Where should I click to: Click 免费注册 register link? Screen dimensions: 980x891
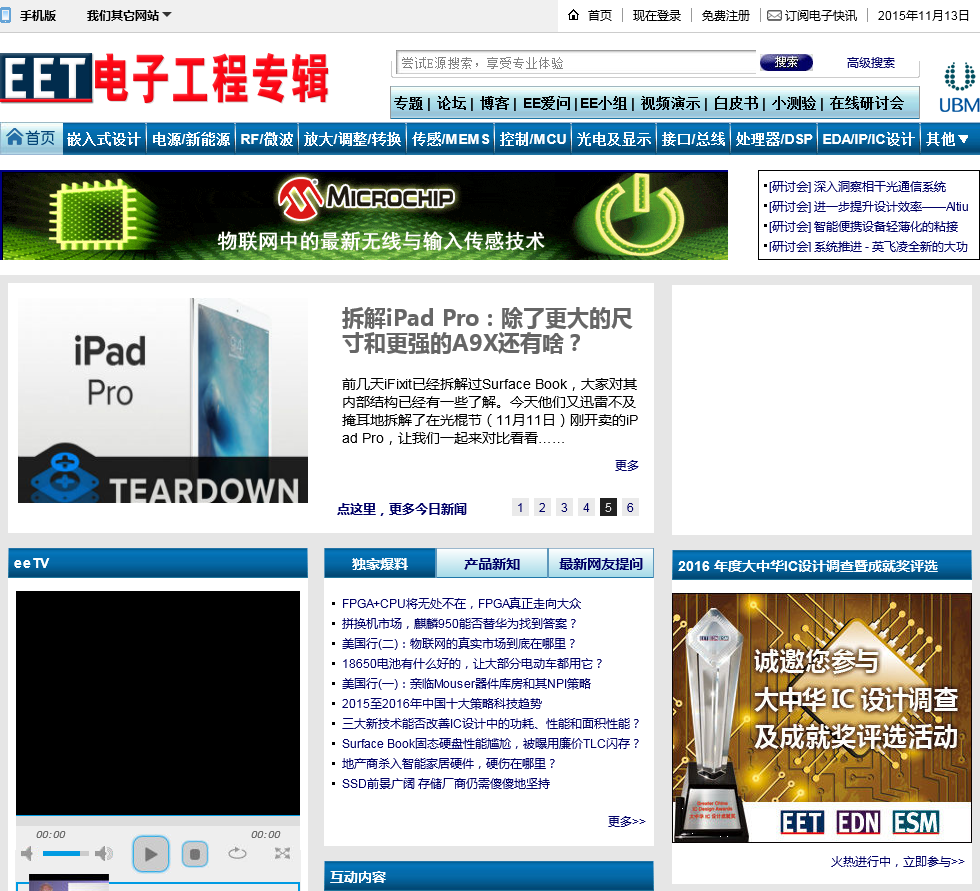tap(725, 16)
